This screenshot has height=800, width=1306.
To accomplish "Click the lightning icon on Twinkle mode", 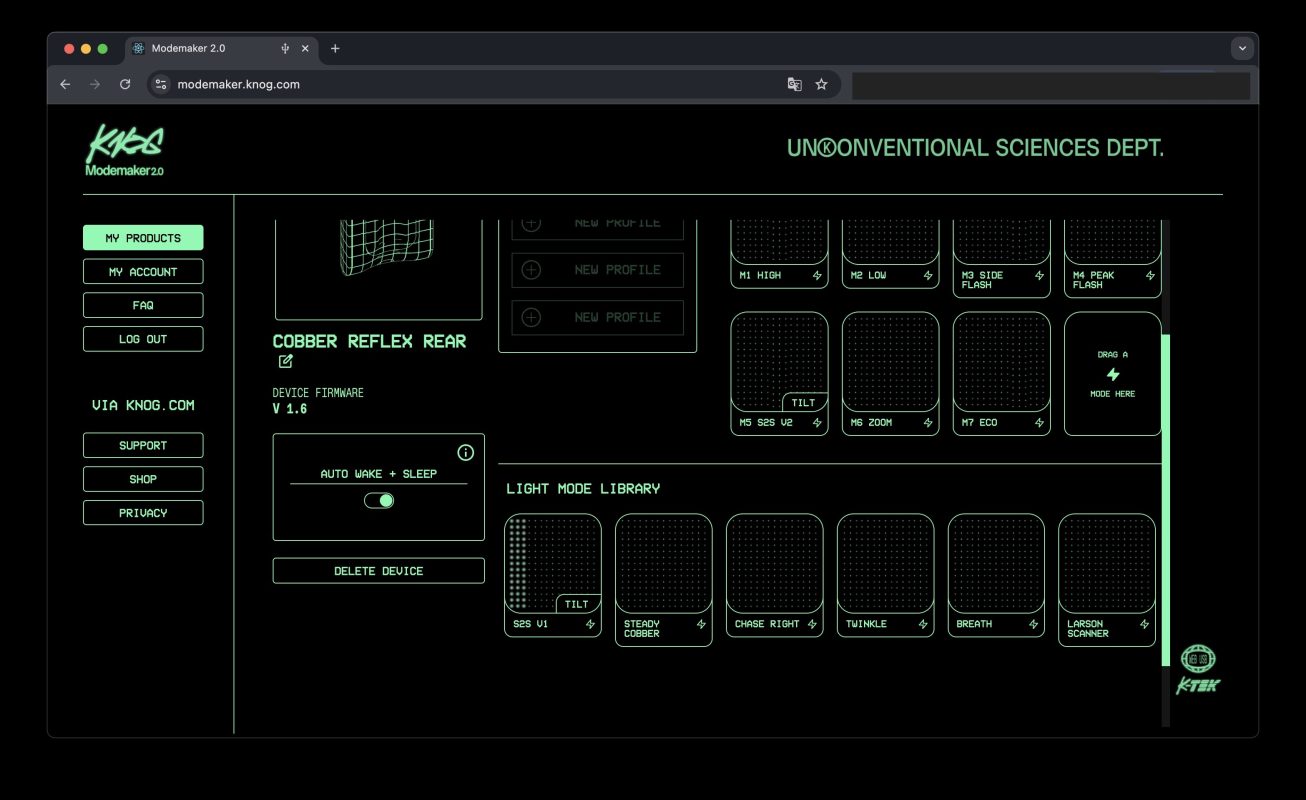I will 923,624.
